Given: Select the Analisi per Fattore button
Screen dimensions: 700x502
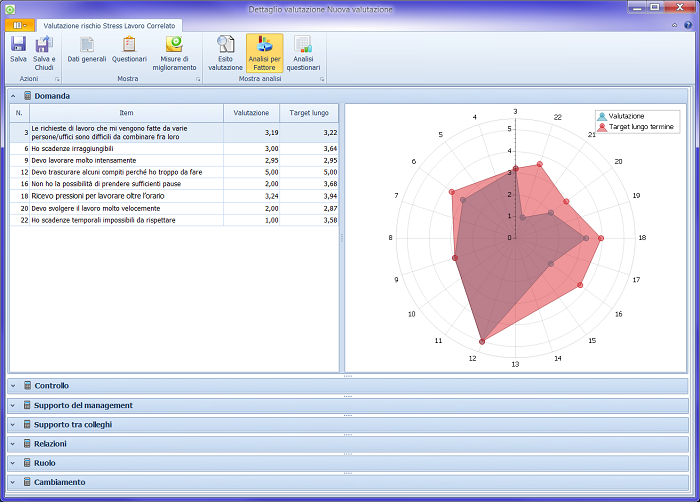Looking at the screenshot, I should [264, 45].
